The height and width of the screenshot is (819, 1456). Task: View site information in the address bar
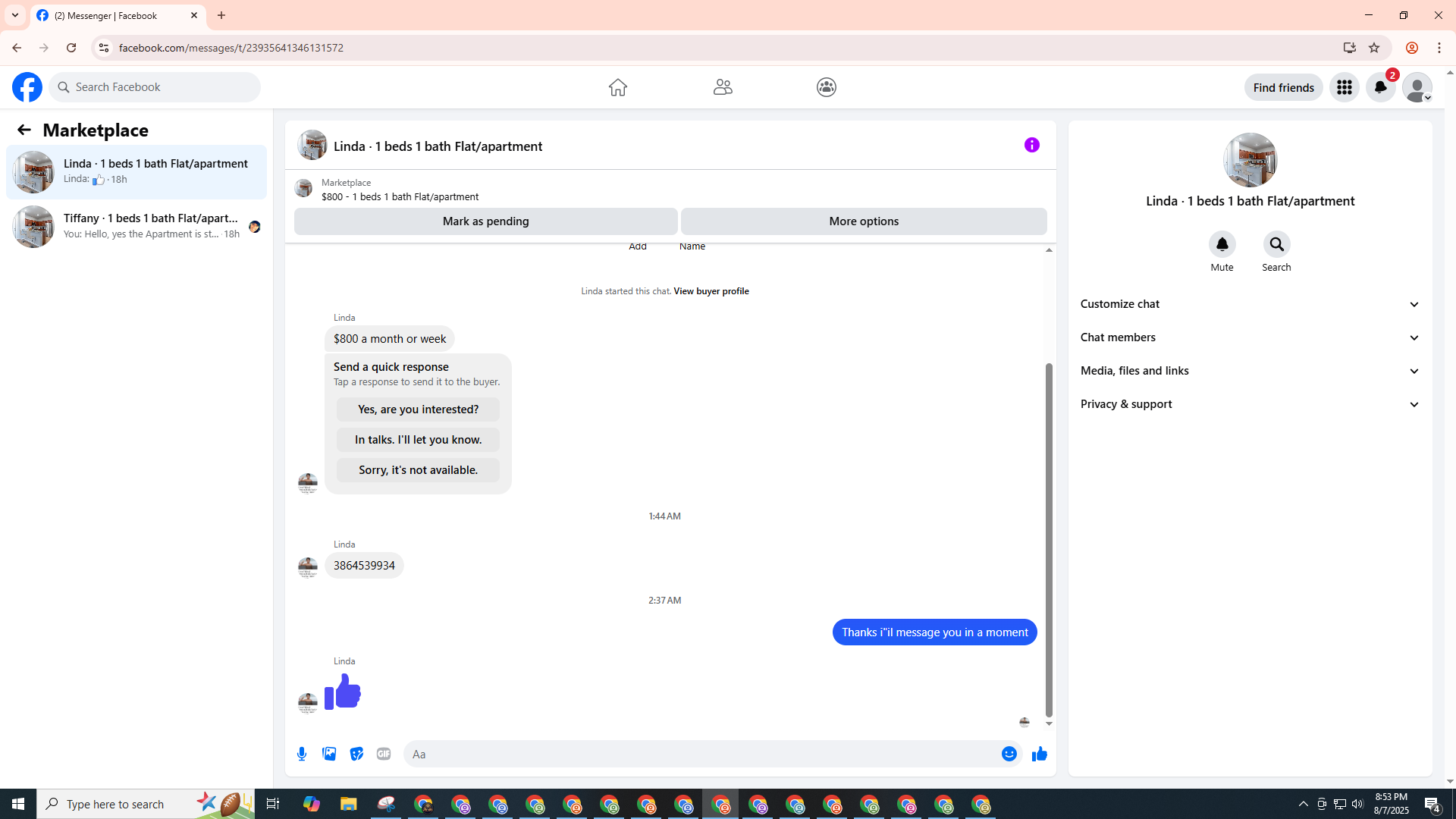pos(104,48)
